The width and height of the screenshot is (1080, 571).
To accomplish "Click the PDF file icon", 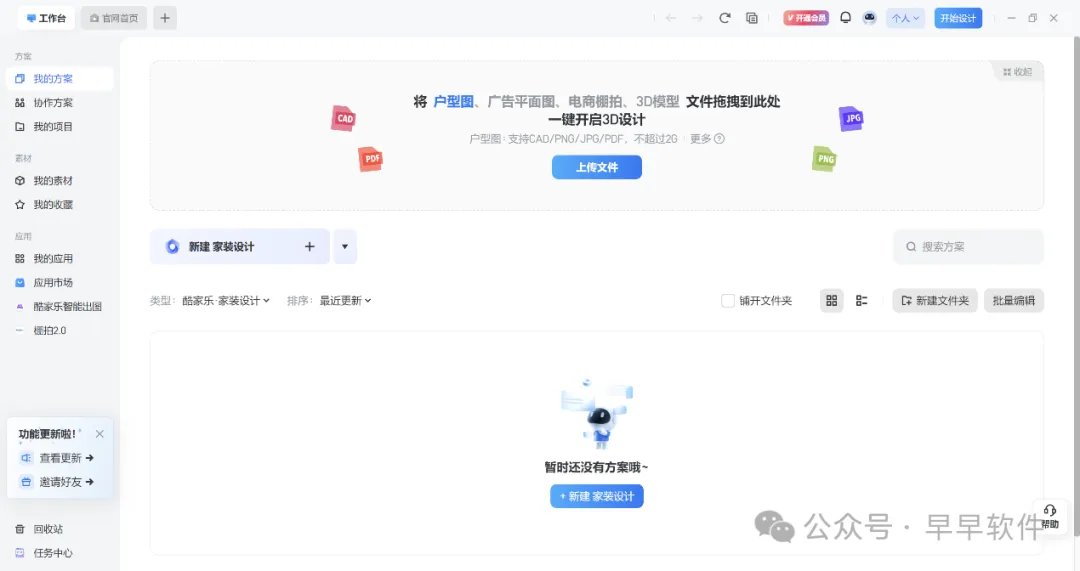I will click(x=371, y=159).
